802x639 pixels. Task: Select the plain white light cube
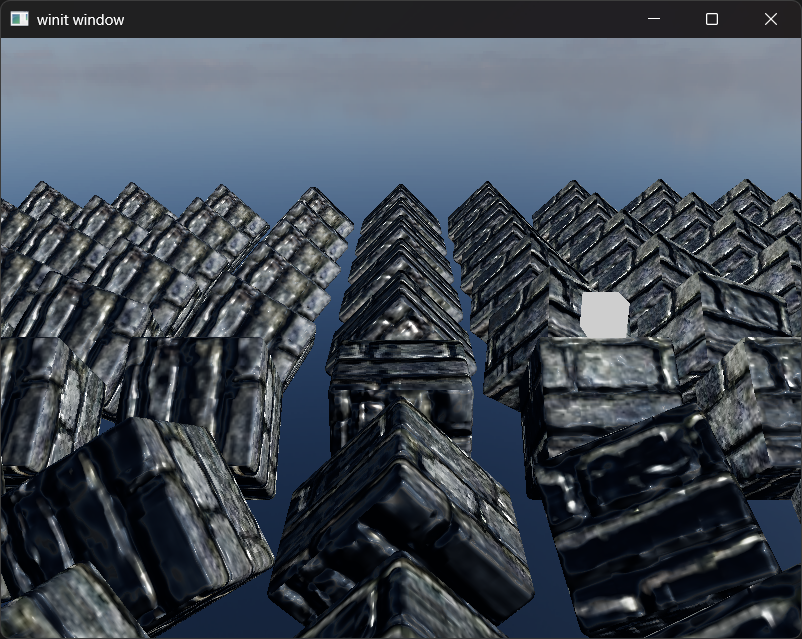(604, 315)
